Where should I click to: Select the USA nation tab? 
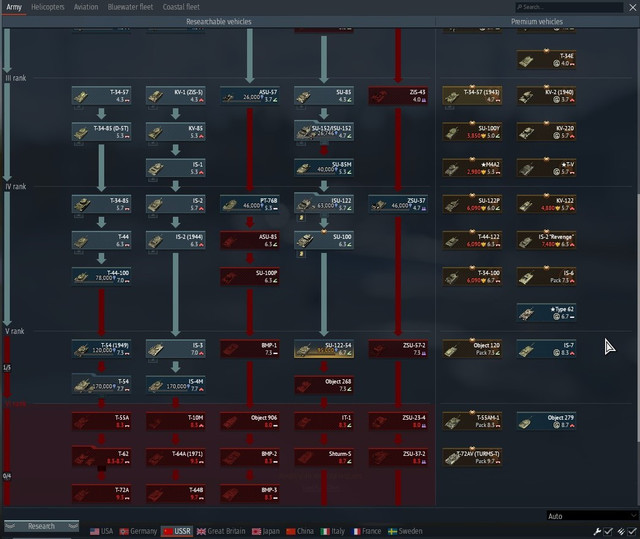click(x=101, y=531)
